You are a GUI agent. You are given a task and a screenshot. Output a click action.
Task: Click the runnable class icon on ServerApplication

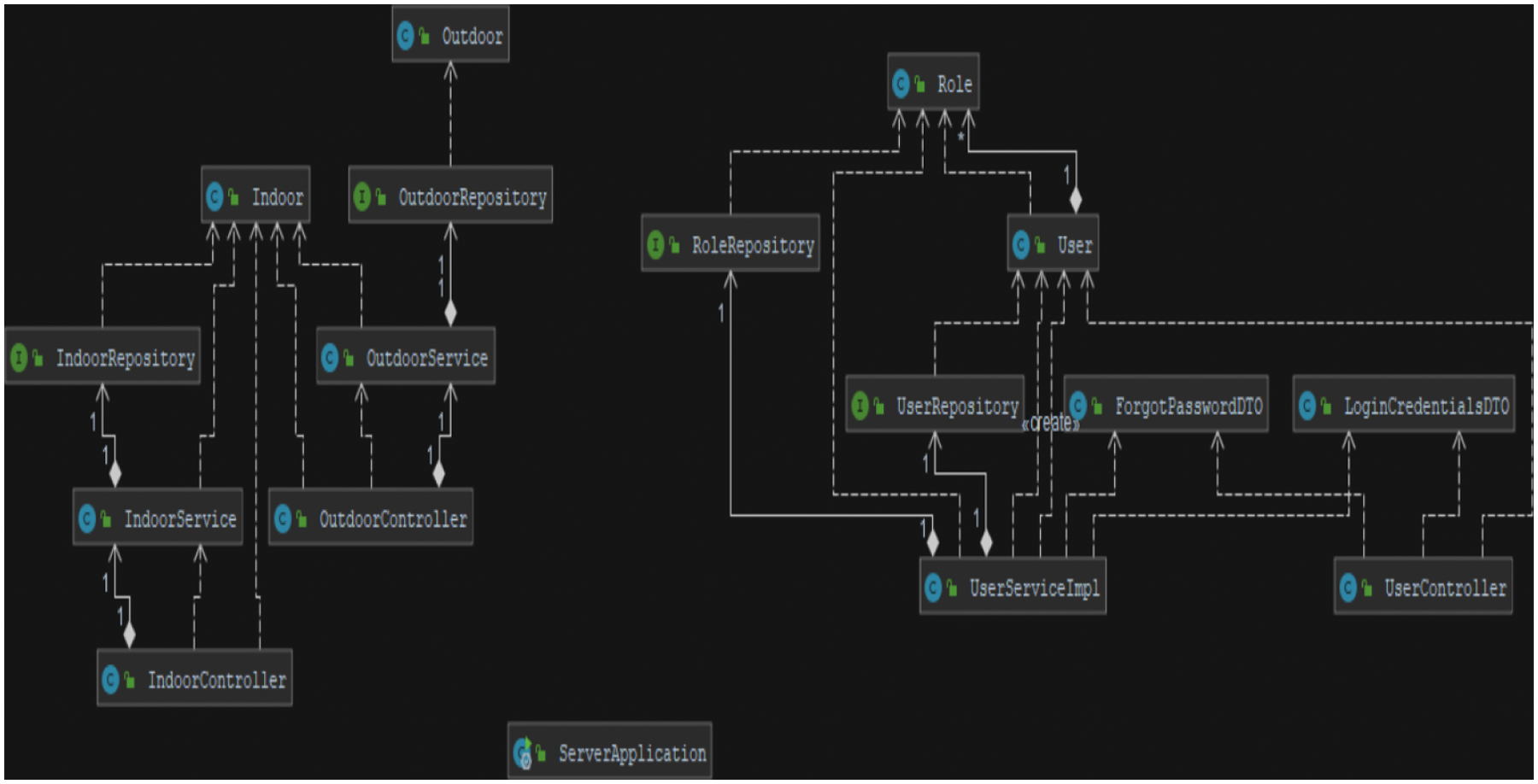pyautogui.click(x=522, y=752)
